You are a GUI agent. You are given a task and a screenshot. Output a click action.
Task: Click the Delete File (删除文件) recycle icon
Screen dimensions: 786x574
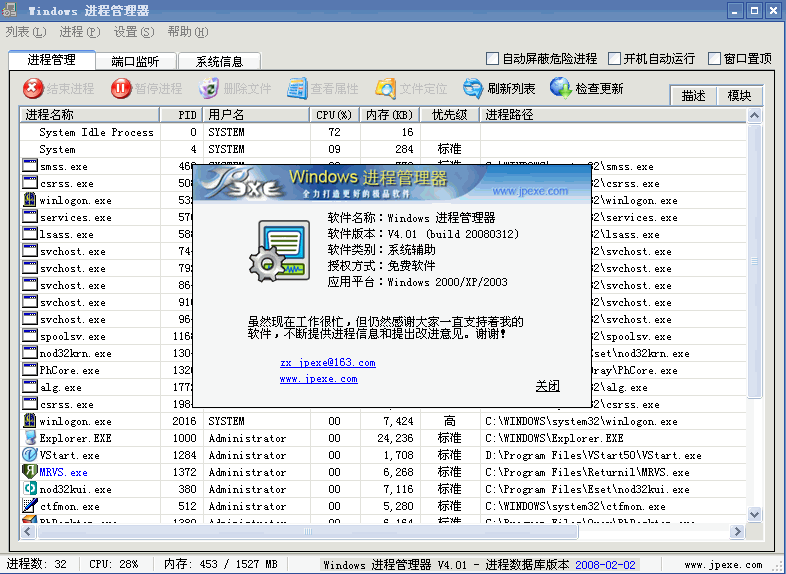click(209, 89)
